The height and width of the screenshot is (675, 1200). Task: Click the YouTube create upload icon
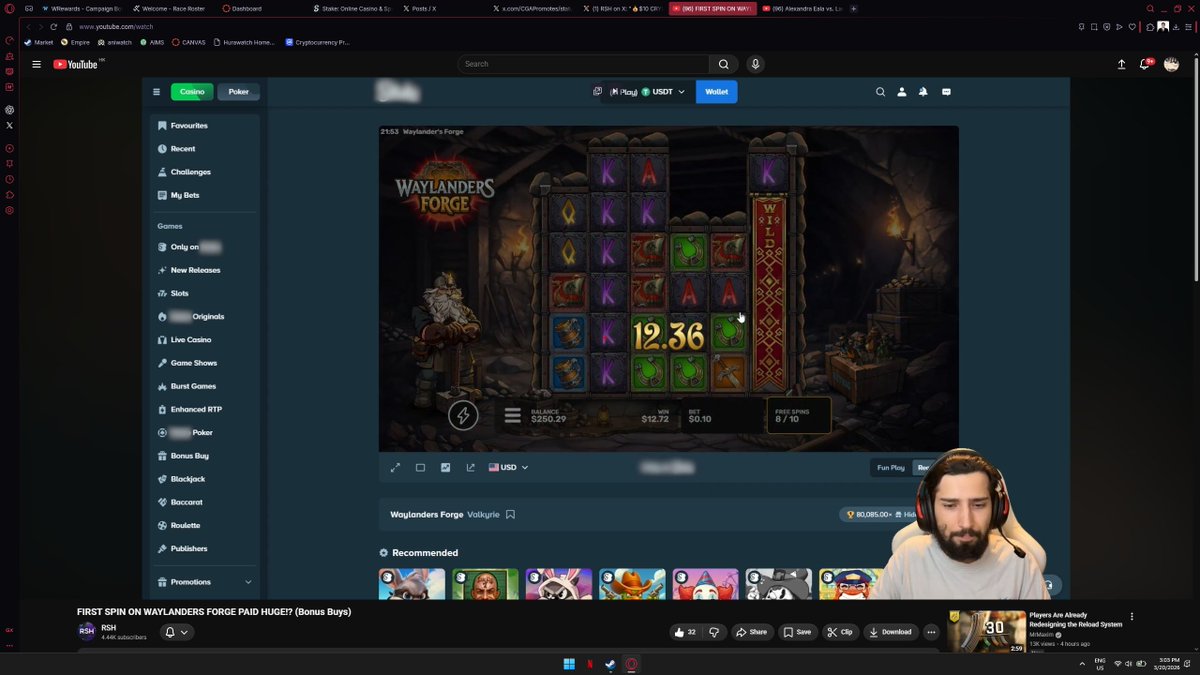click(x=1121, y=64)
